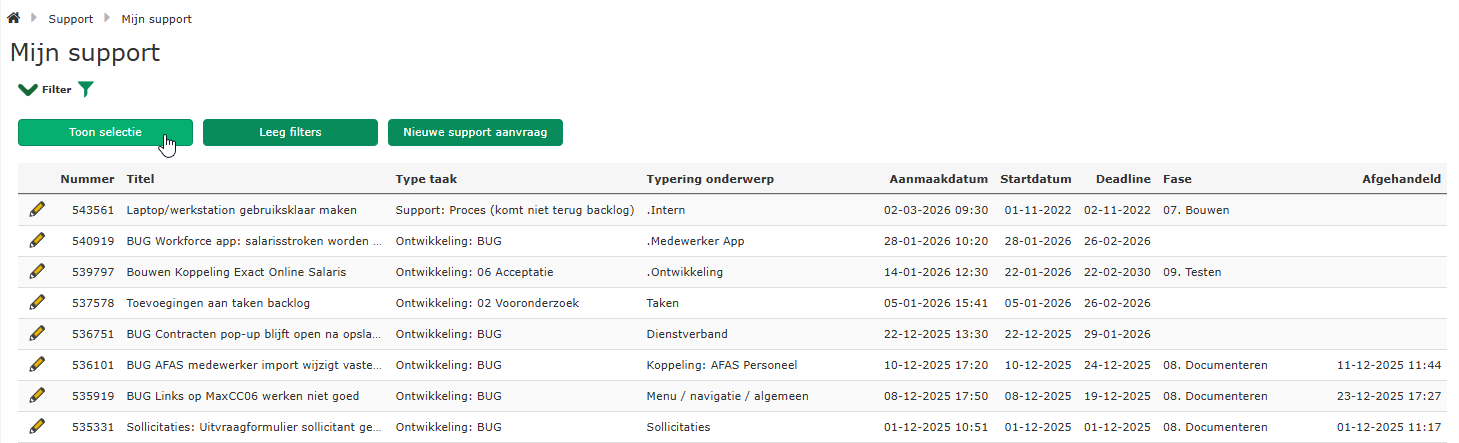Image resolution: width=1459 pixels, height=443 pixels.
Task: Click pencil icon for ticket 539797
Action: [37, 271]
